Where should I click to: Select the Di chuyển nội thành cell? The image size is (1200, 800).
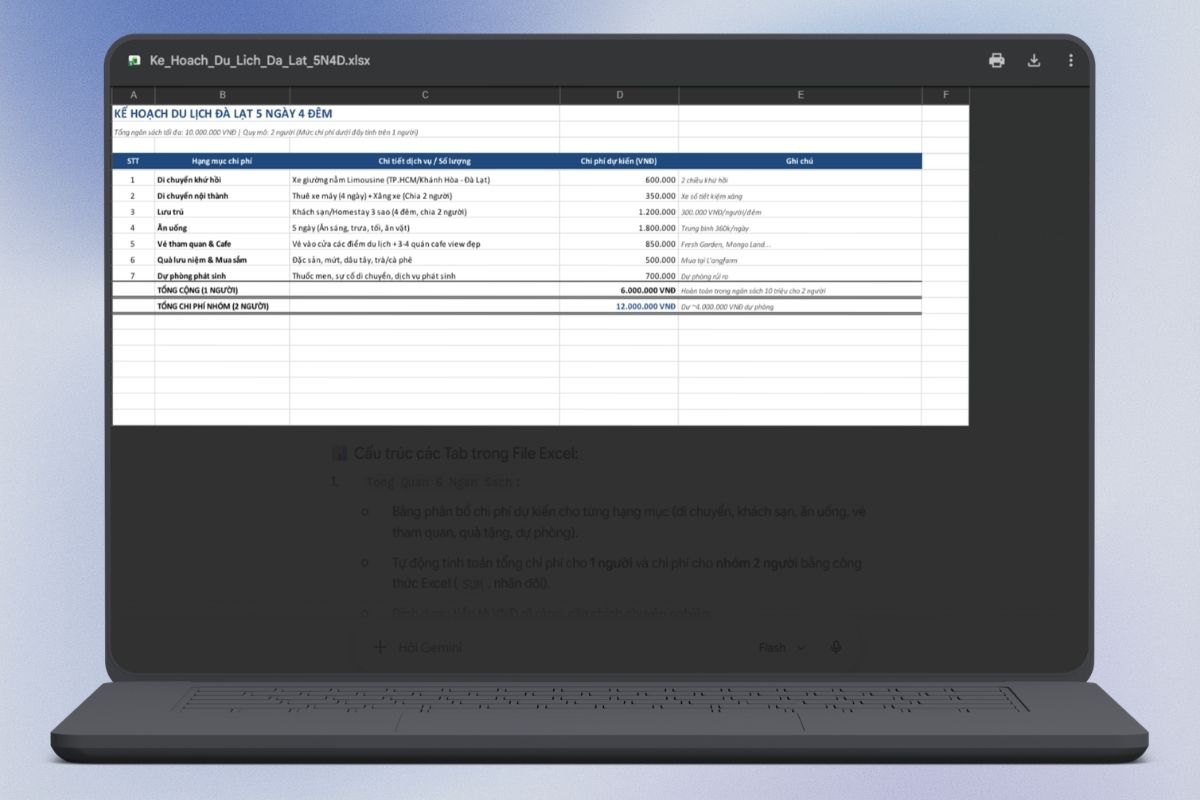click(x=222, y=196)
